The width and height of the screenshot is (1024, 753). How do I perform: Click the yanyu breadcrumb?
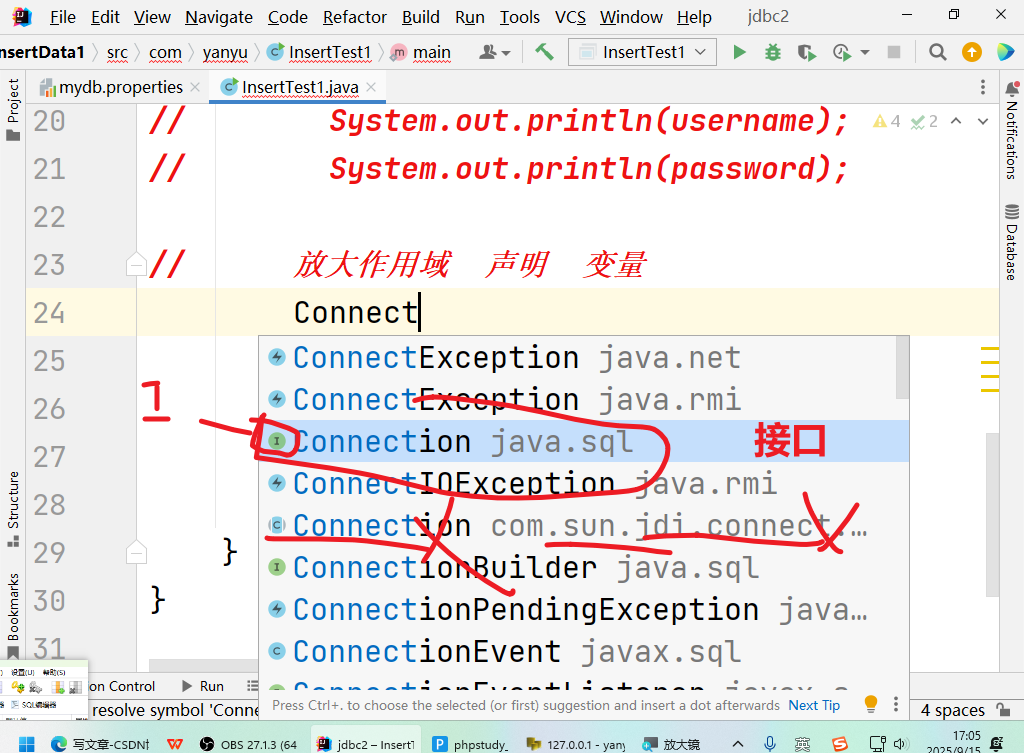click(x=225, y=52)
